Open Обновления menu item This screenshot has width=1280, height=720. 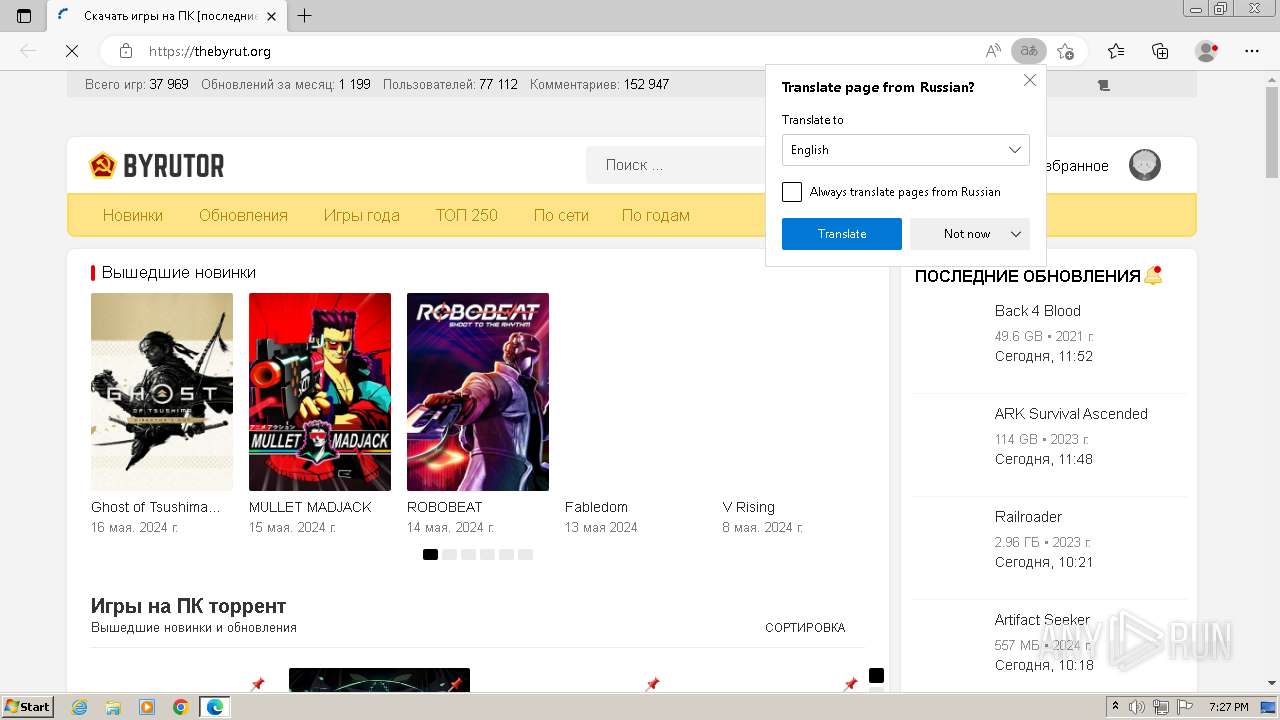243,215
